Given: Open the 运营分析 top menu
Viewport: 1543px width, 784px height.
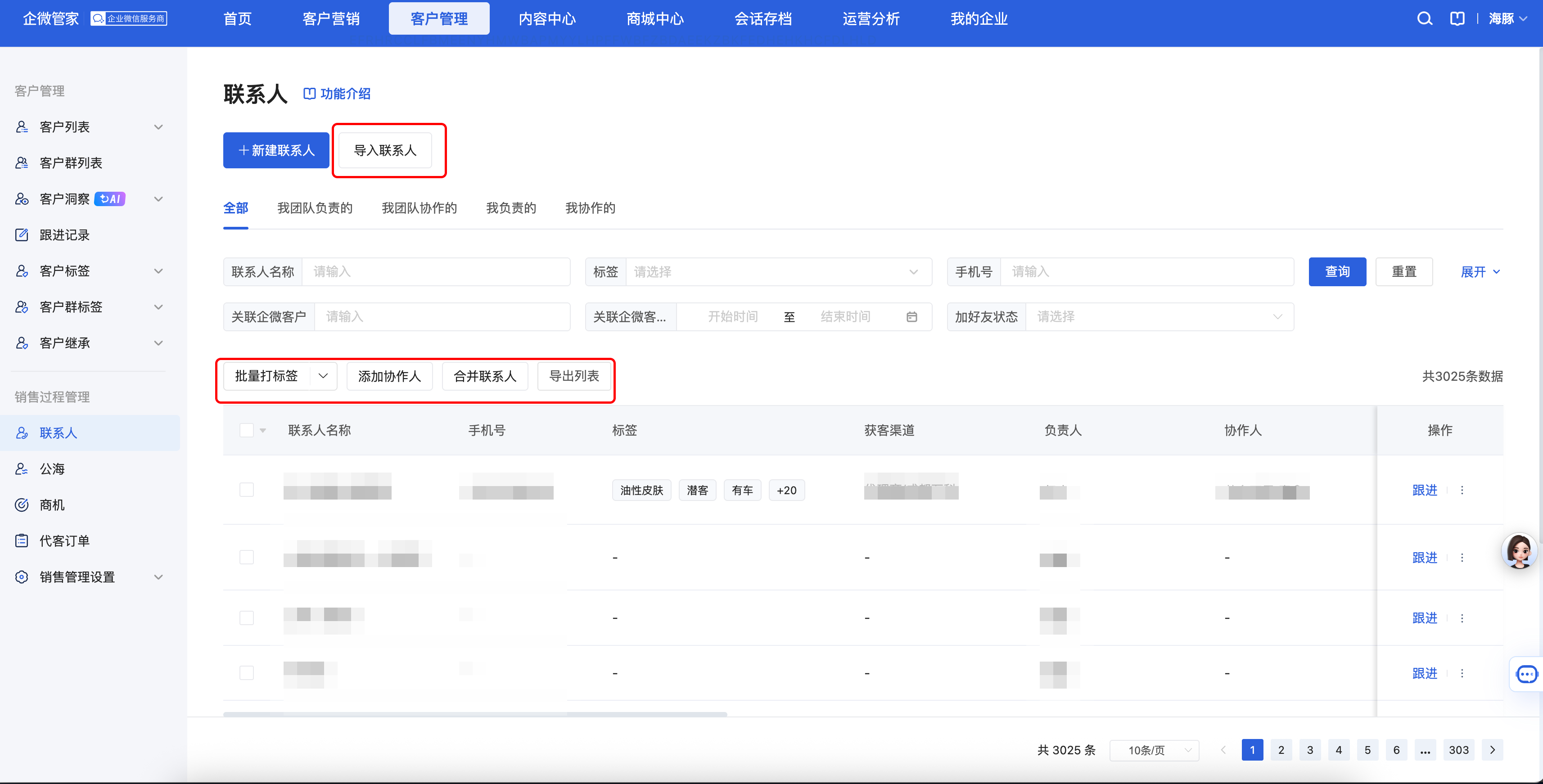Looking at the screenshot, I should (871, 18).
